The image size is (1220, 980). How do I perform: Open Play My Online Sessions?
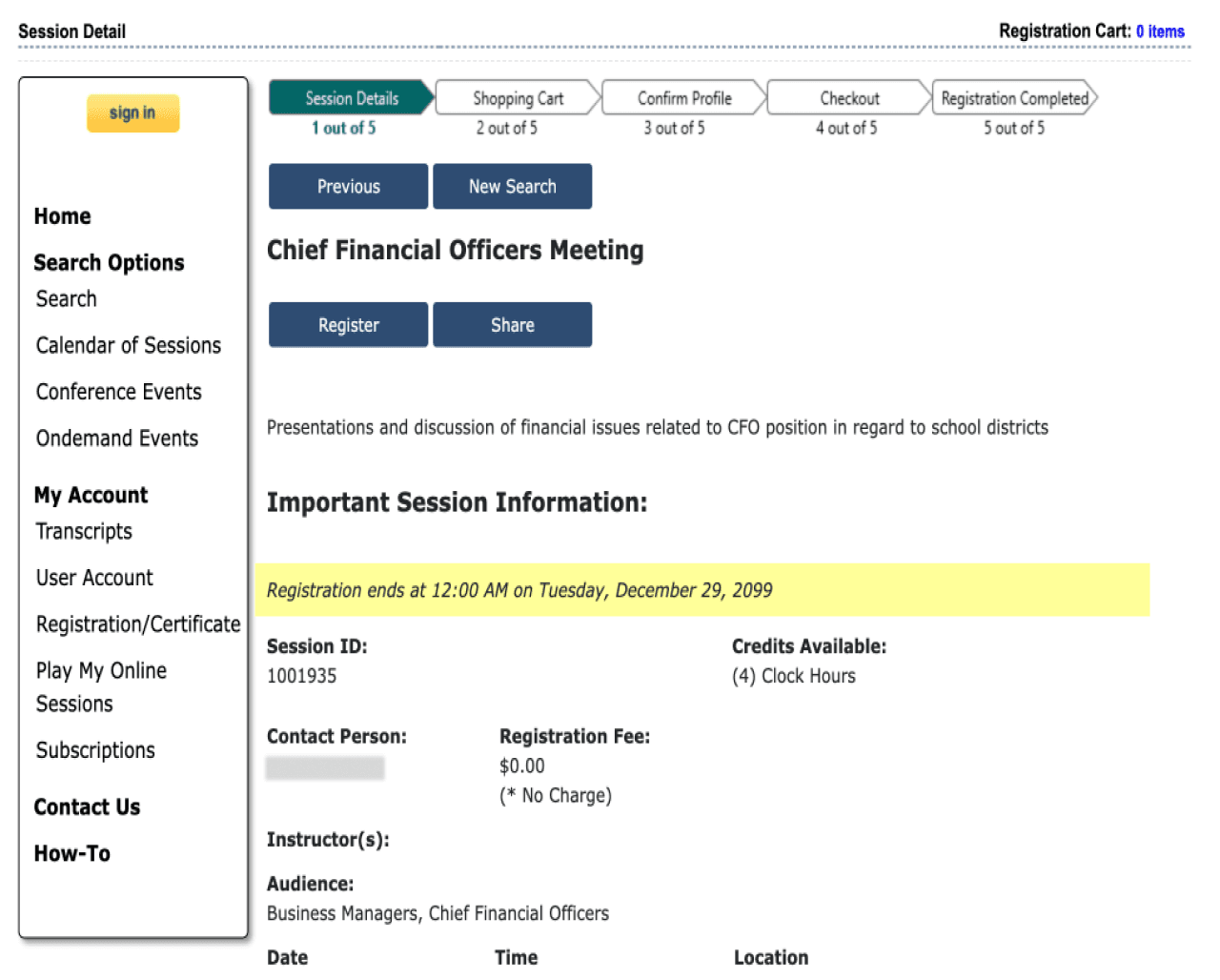pos(101,687)
